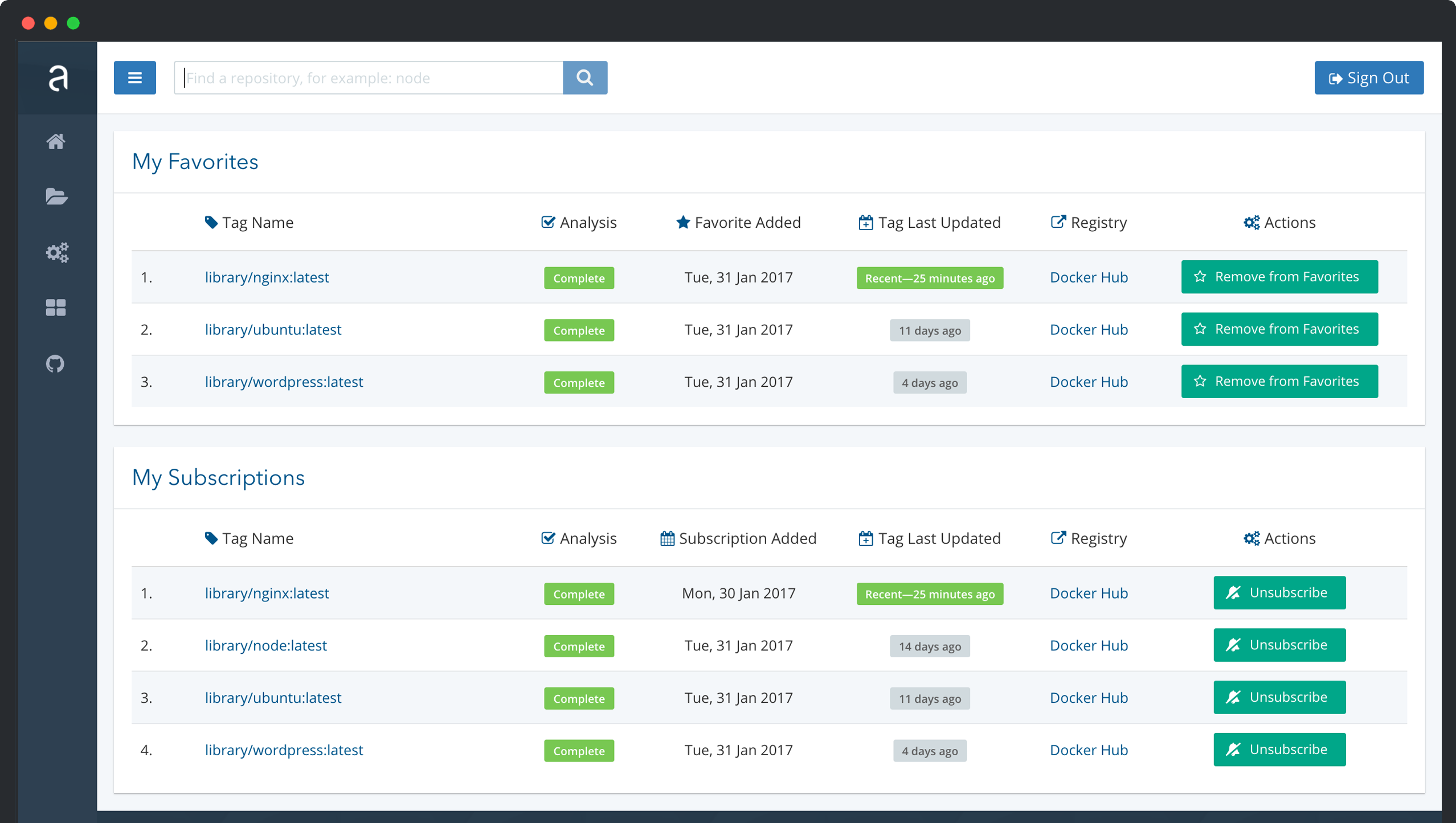Screen dimensions: 1456x823
Task: Toggle the hamburger menu button
Action: (135, 77)
